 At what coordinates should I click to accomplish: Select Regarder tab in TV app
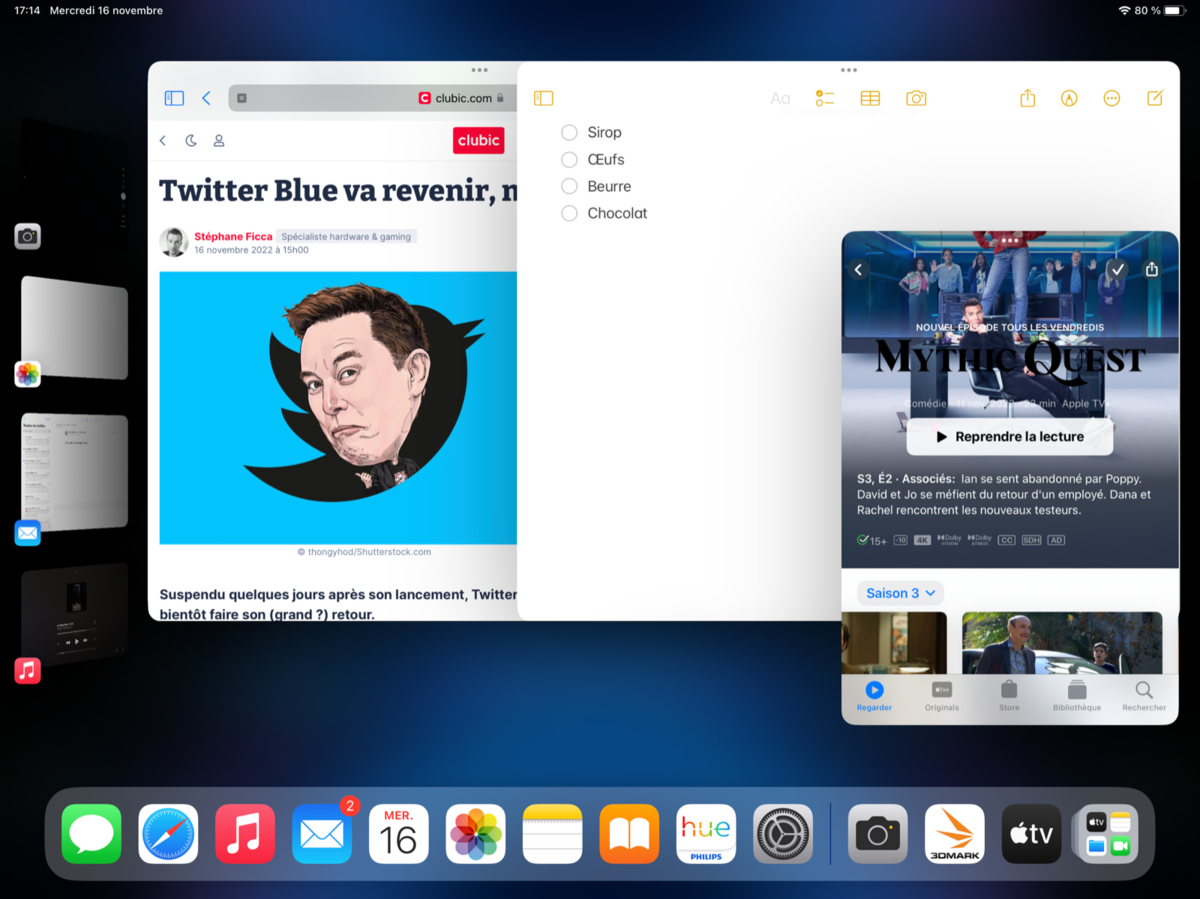(874, 696)
